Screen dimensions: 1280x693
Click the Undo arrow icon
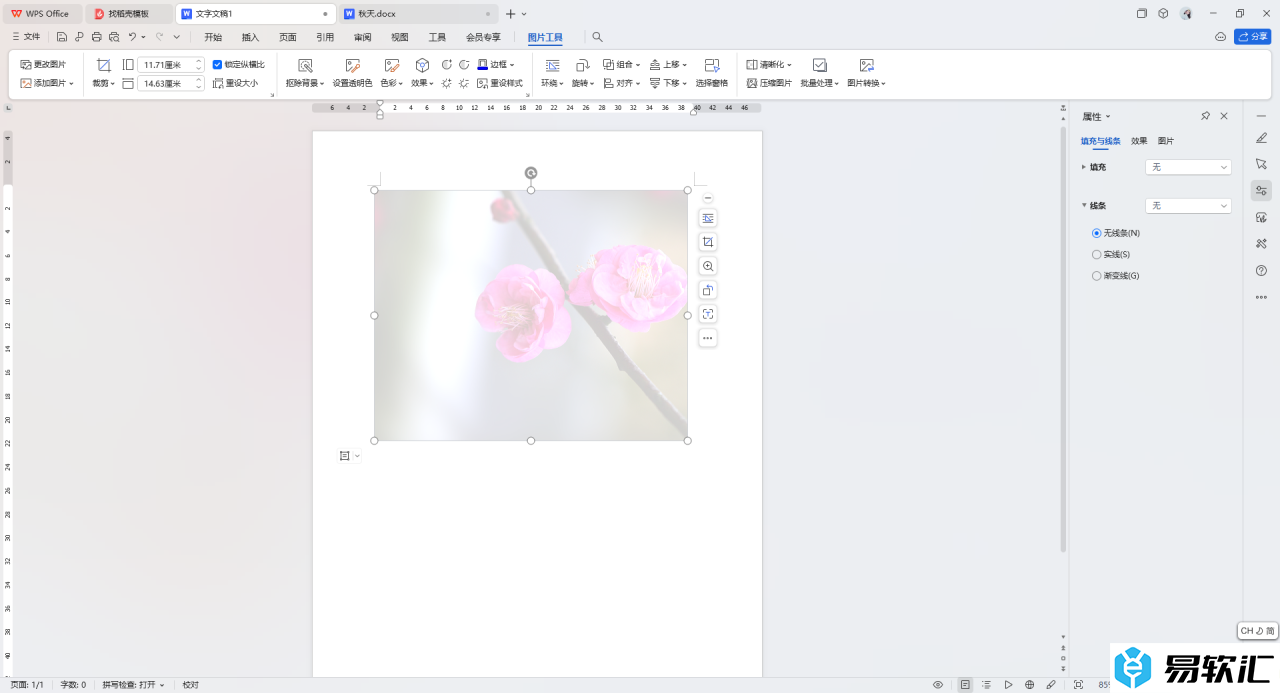[x=132, y=37]
